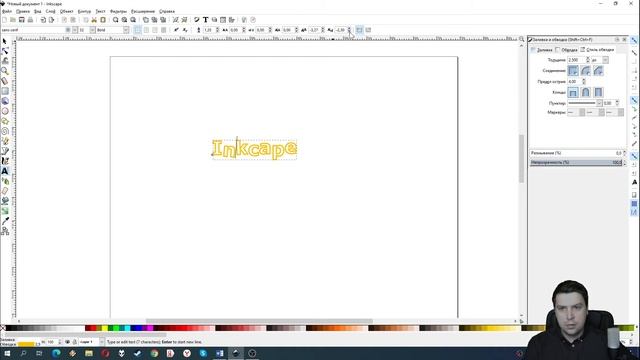Toggle subscript text icon

[x=185, y=30]
